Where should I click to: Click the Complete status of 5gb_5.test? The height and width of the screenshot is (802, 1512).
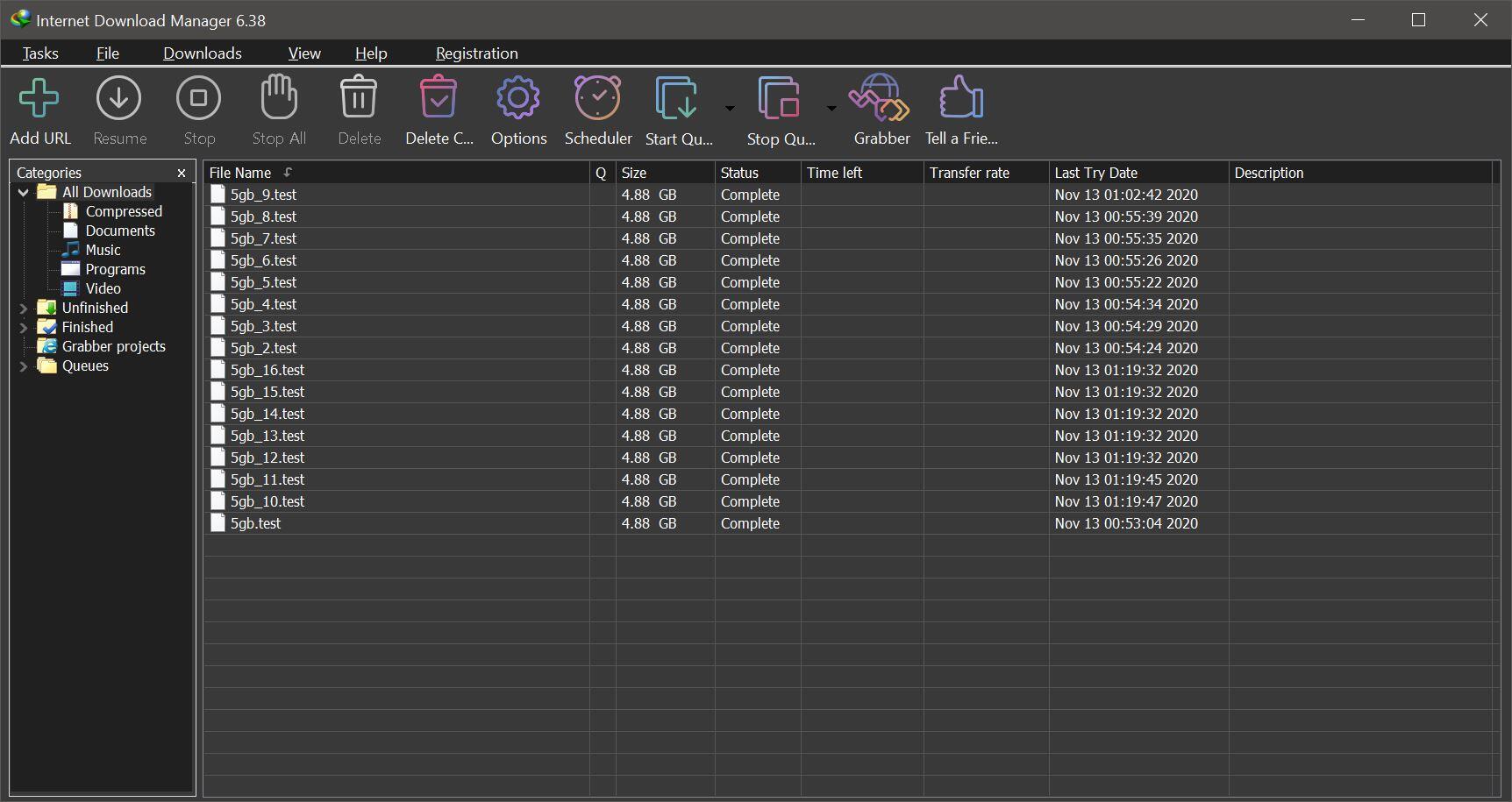click(x=750, y=282)
